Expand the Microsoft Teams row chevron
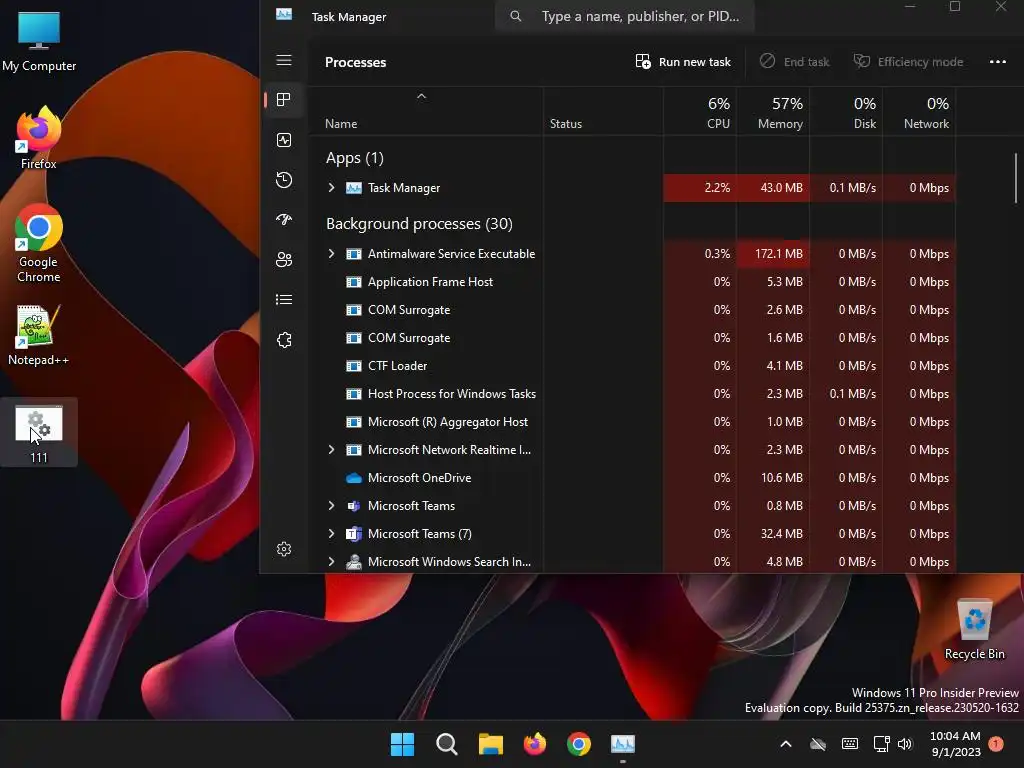Image resolution: width=1024 pixels, height=768 pixels. point(331,505)
